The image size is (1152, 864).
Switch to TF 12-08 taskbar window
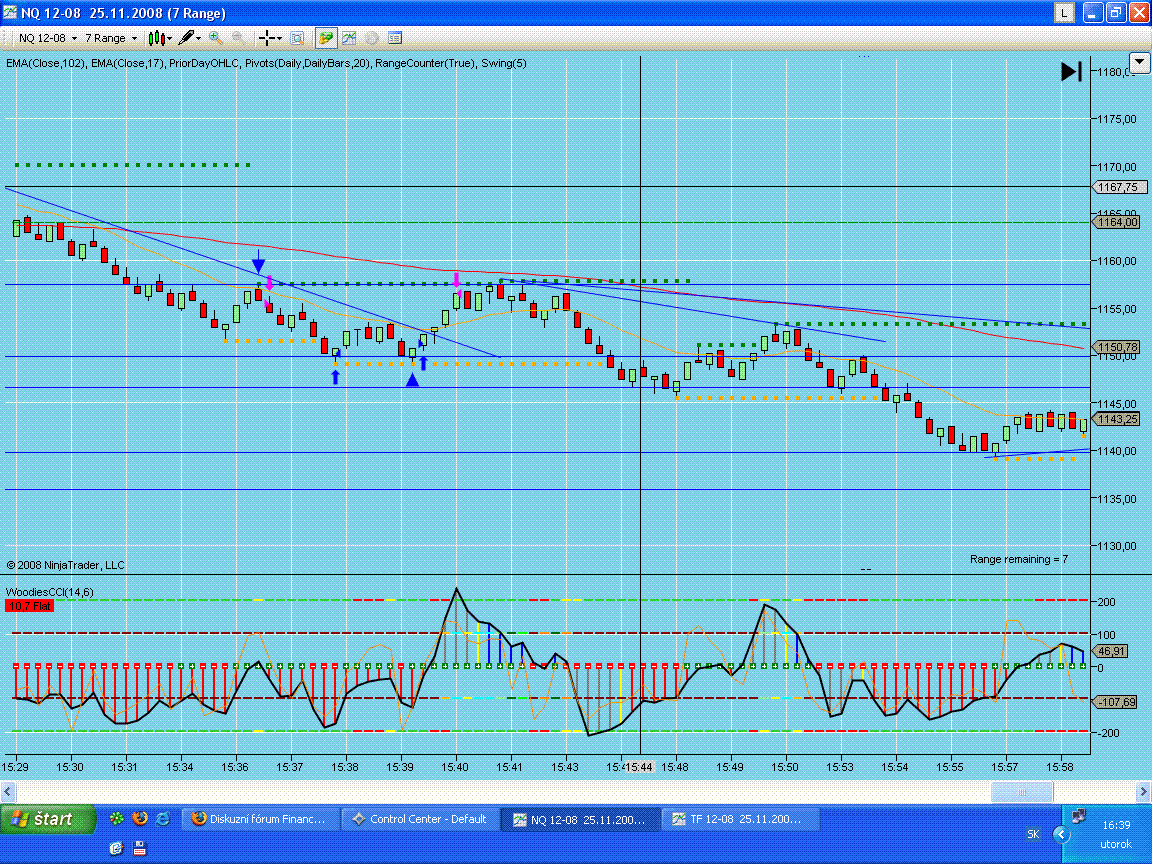click(x=742, y=819)
